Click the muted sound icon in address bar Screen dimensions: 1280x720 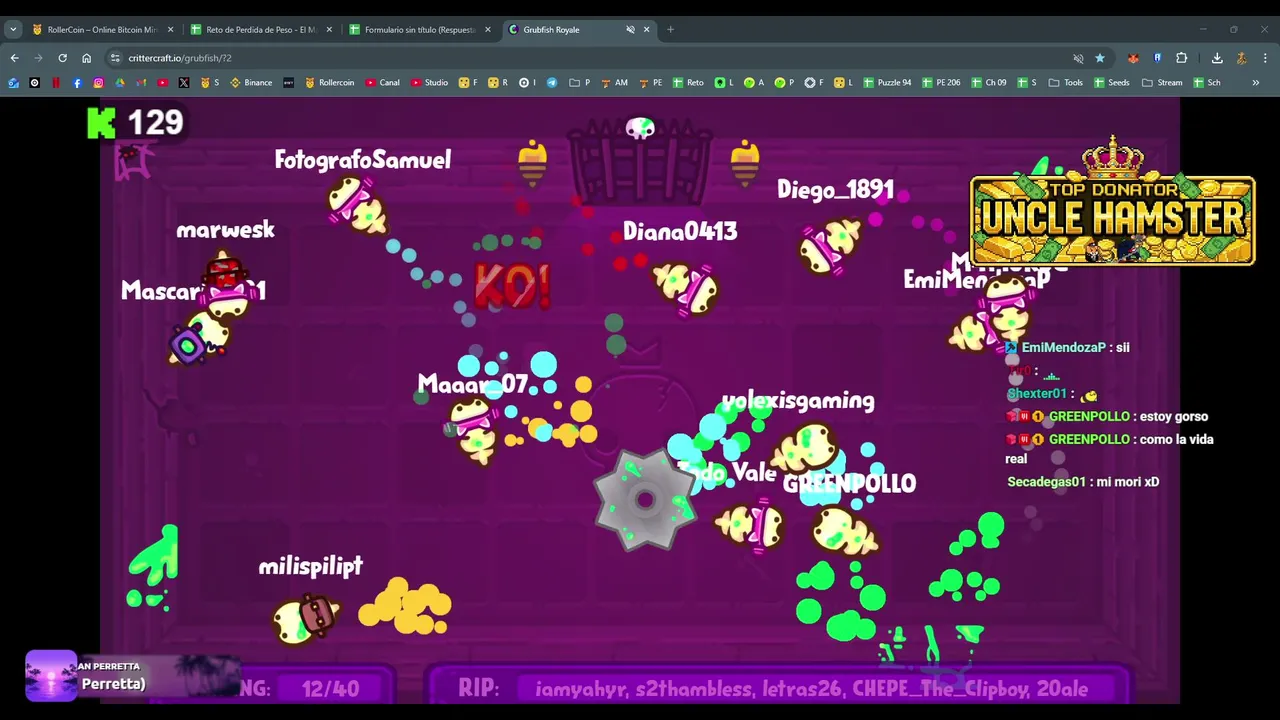tap(1078, 58)
